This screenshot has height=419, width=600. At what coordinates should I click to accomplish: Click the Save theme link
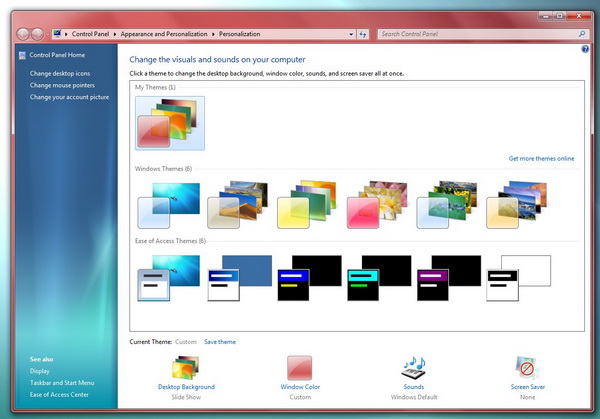[x=220, y=342]
